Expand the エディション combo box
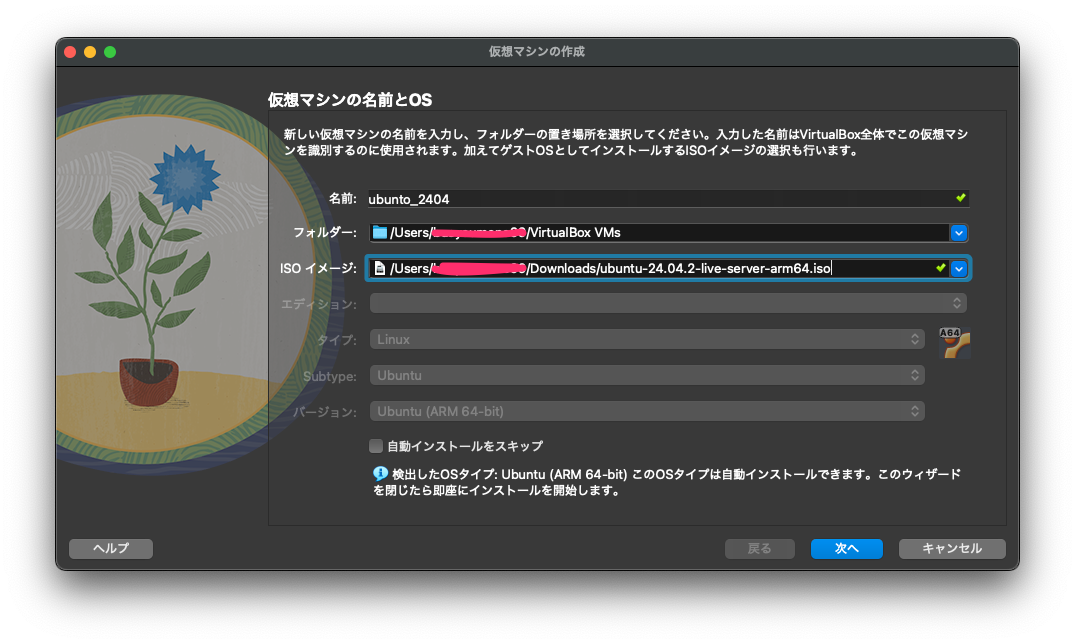 pyautogui.click(x=668, y=303)
